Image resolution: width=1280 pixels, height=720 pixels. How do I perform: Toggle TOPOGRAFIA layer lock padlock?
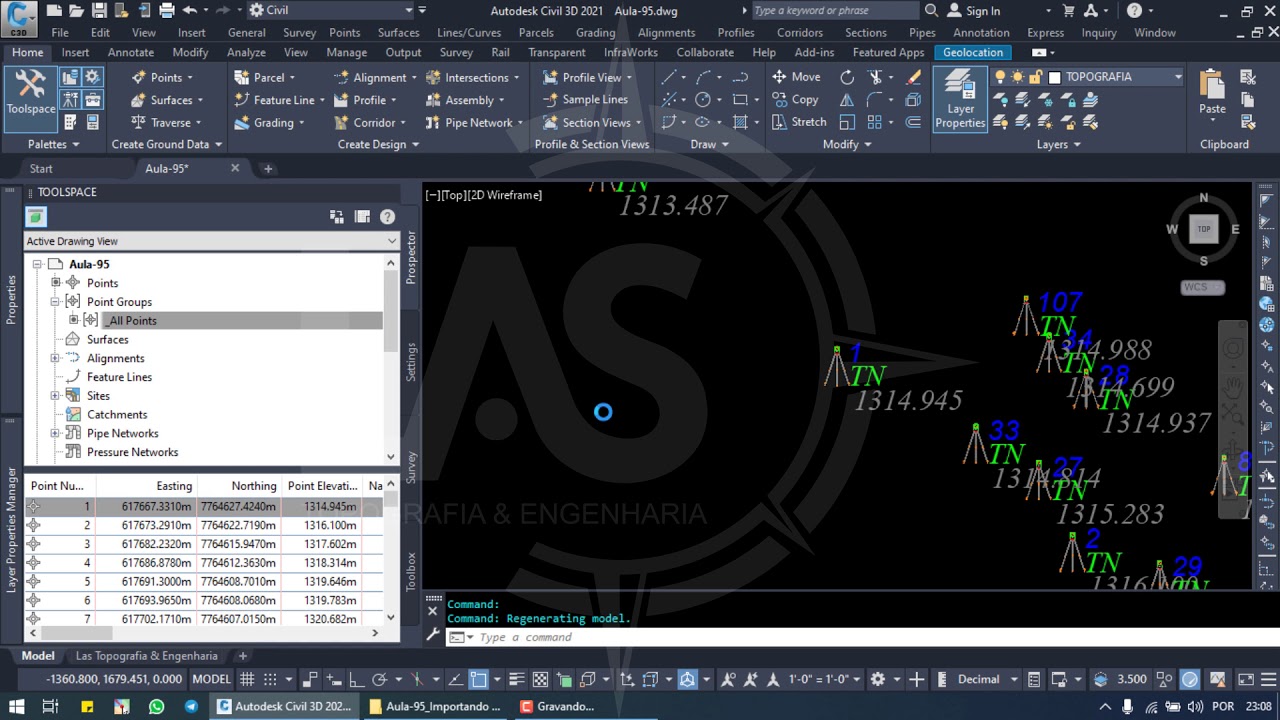(1035, 77)
